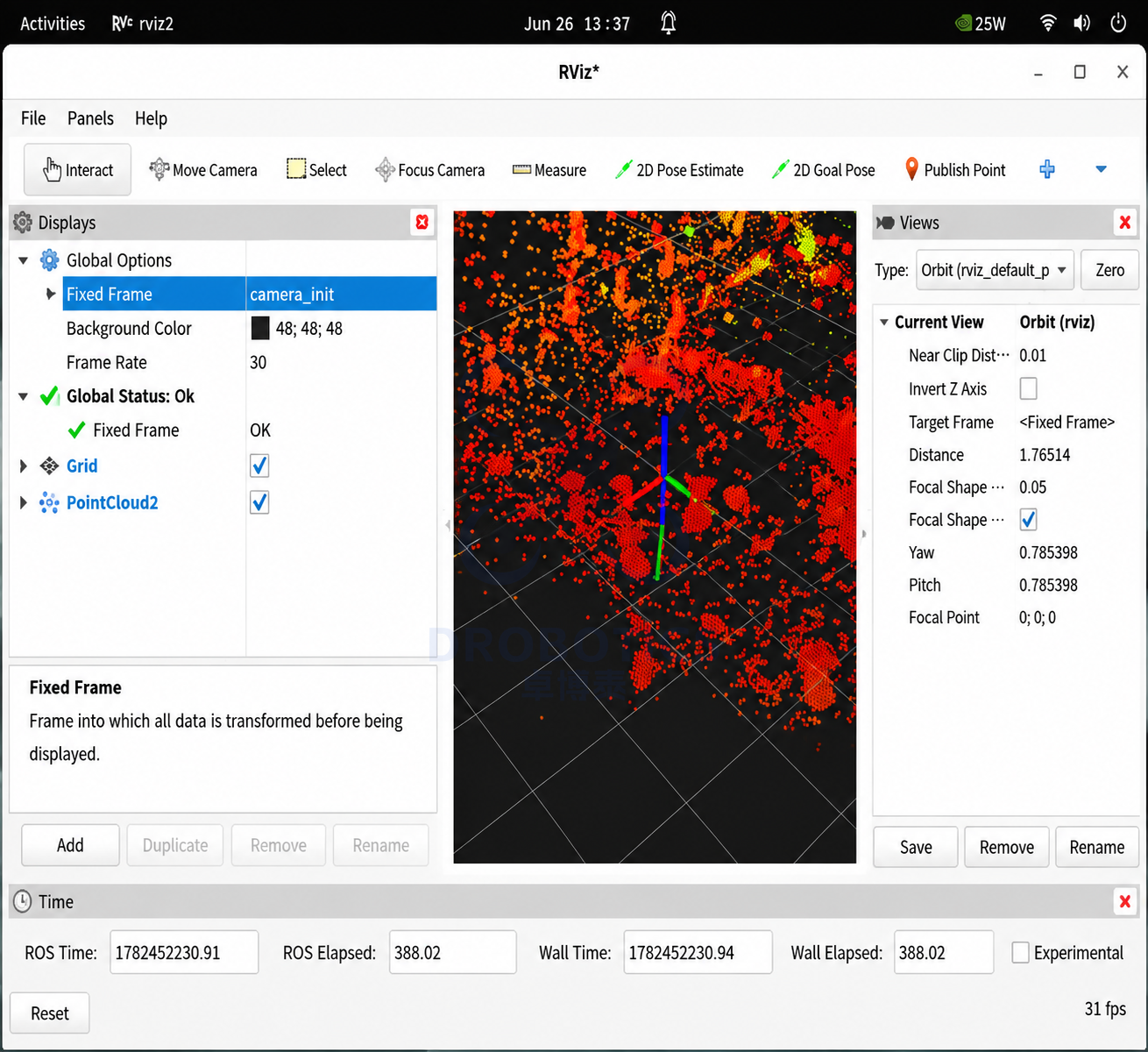Select the 2D Goal Pose tool

pos(823,170)
